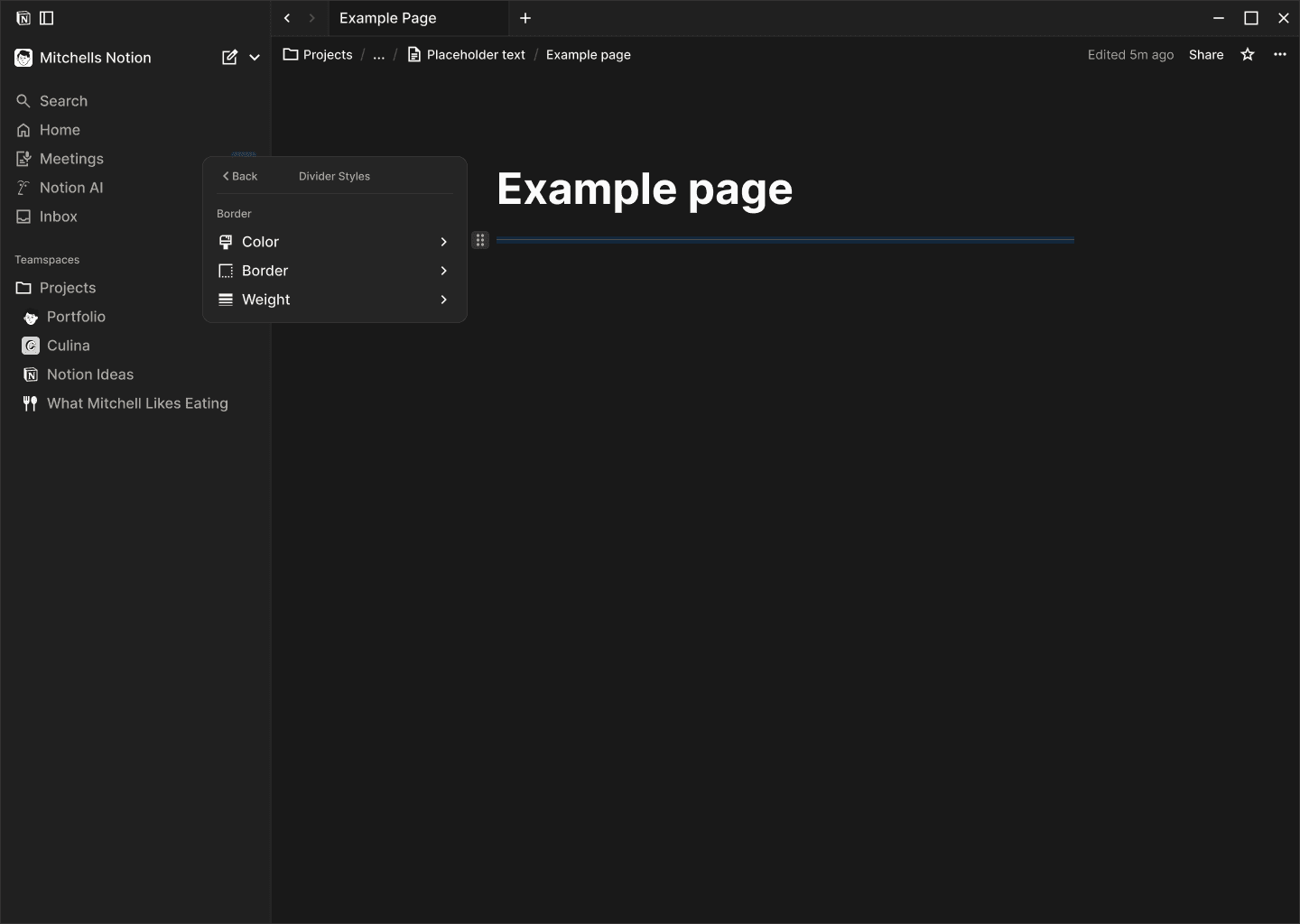Open the workspace dropdown chevron
The image size is (1300, 924).
click(254, 57)
